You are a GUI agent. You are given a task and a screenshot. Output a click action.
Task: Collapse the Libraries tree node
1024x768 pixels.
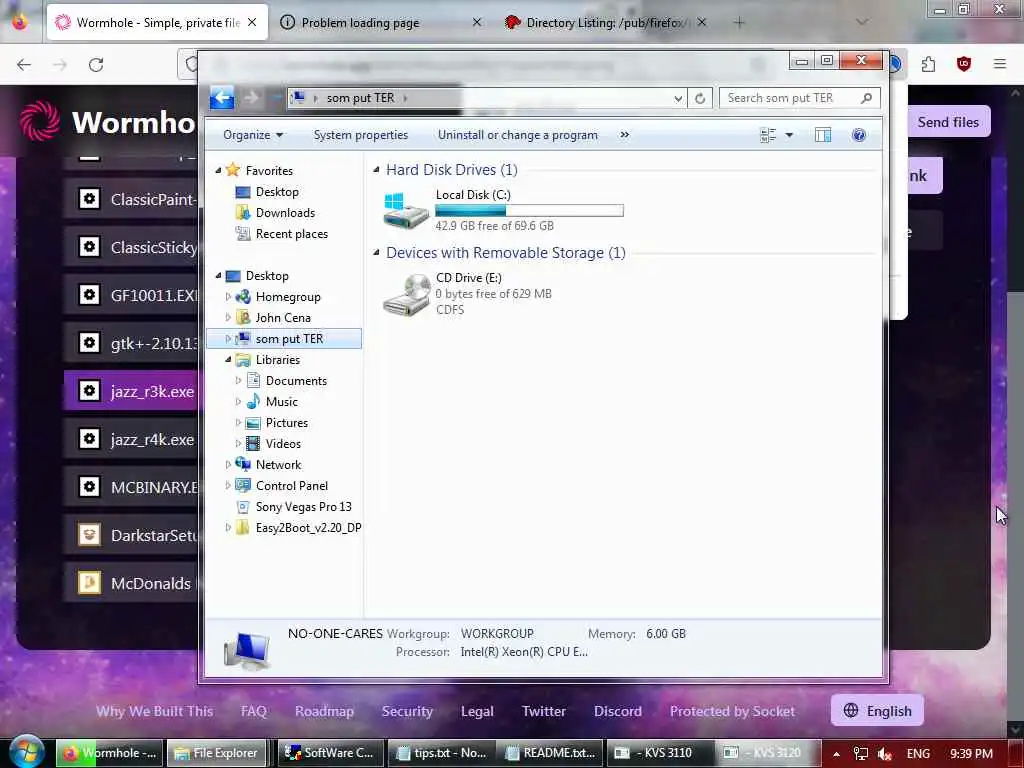[228, 359]
